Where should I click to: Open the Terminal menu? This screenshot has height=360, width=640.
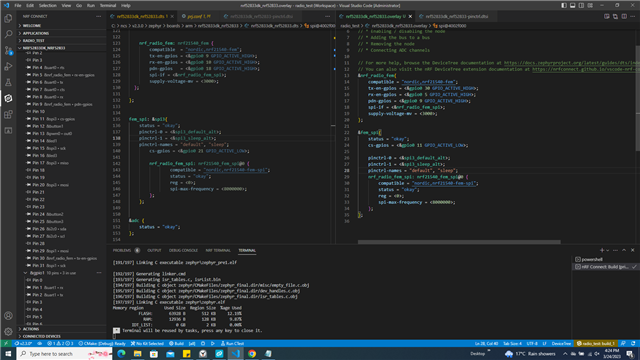click(x=108, y=5)
